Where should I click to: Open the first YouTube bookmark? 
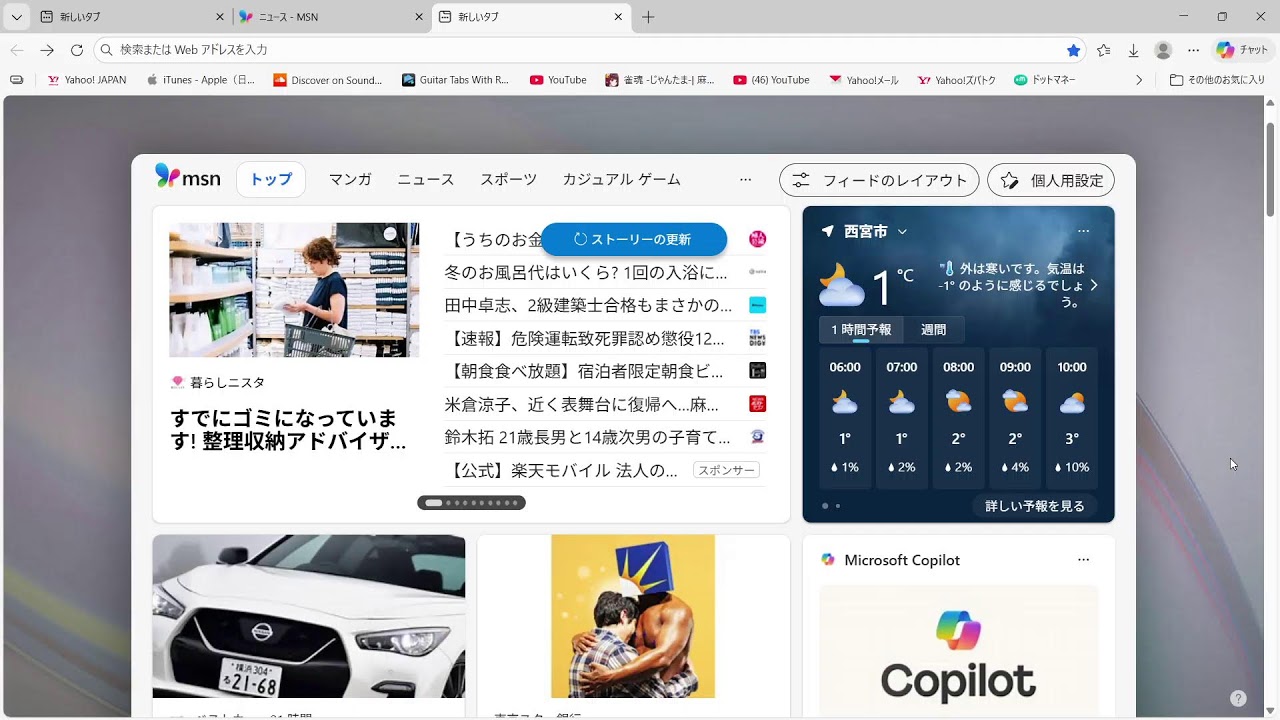coord(558,80)
